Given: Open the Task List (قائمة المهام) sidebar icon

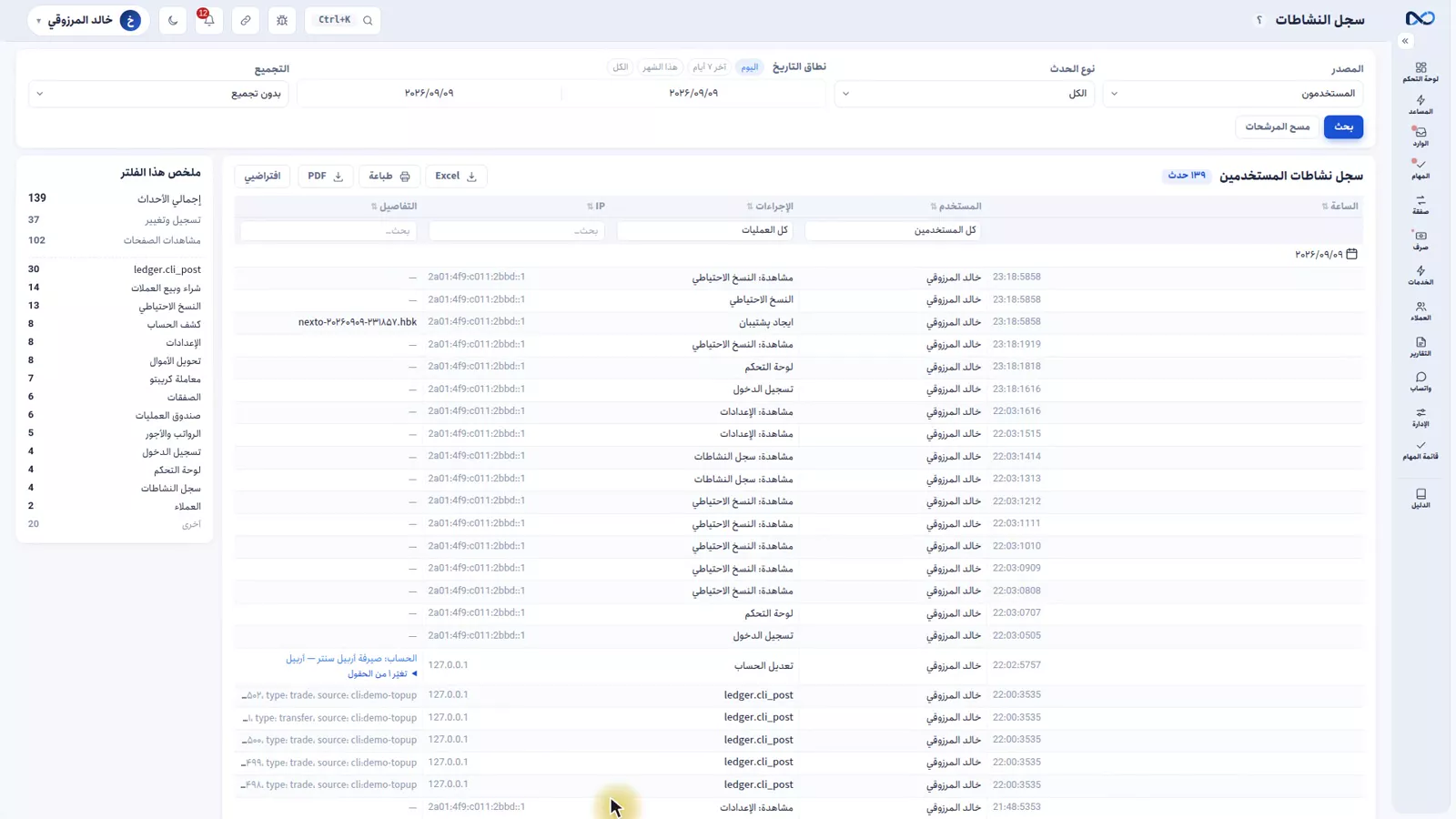Looking at the screenshot, I should tap(1421, 450).
